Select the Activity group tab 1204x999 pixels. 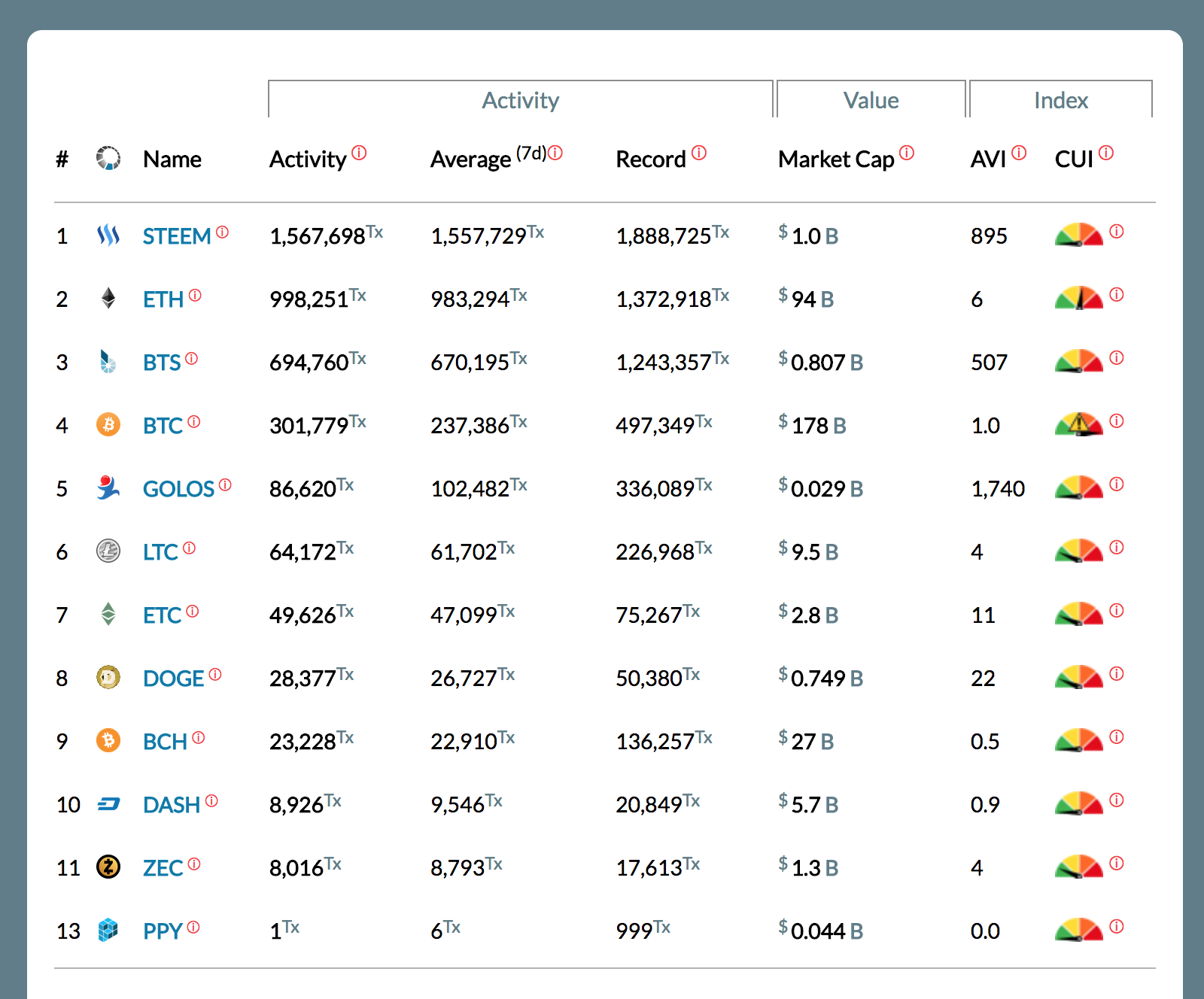click(521, 99)
